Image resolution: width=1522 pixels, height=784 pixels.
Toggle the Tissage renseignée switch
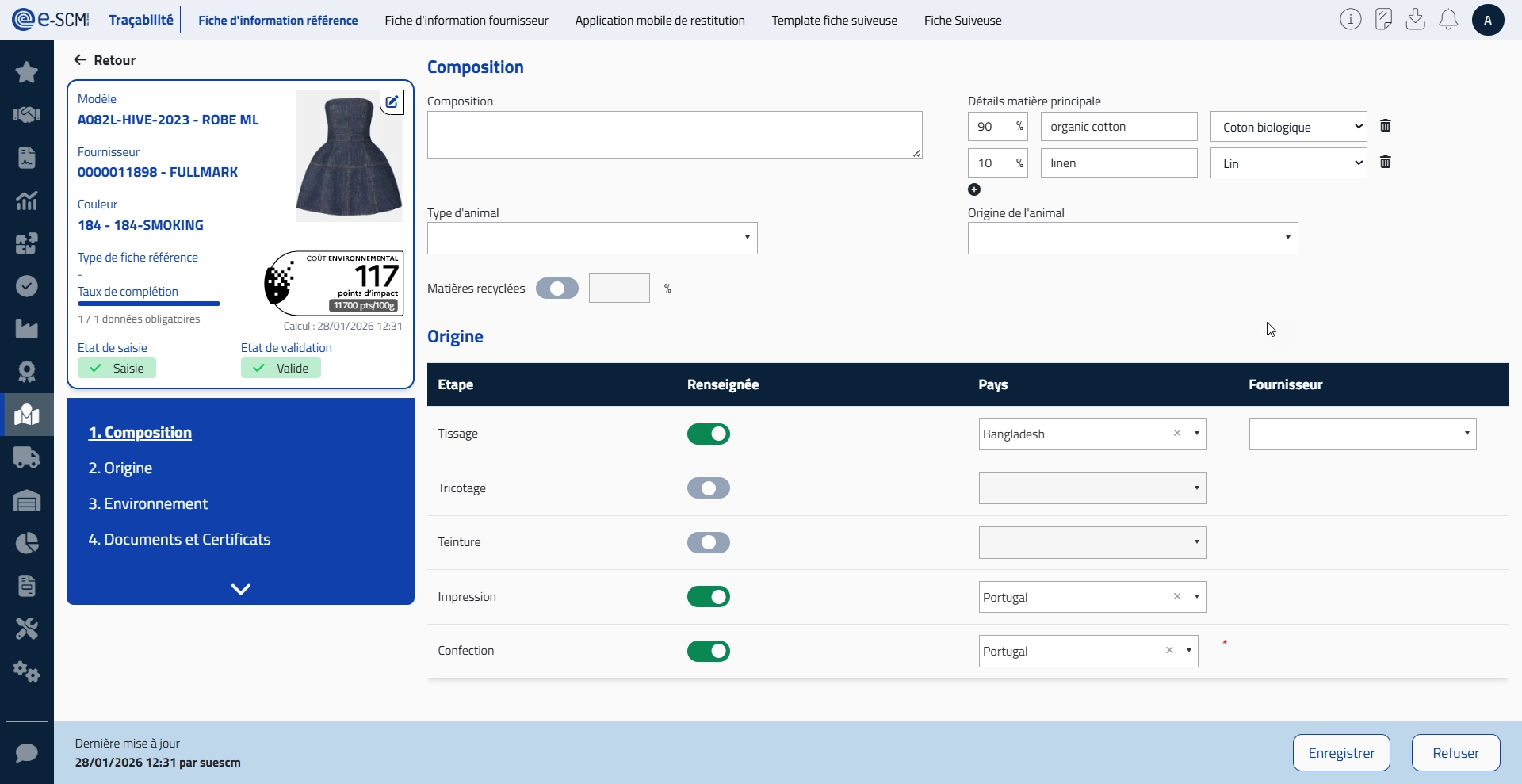[709, 434]
